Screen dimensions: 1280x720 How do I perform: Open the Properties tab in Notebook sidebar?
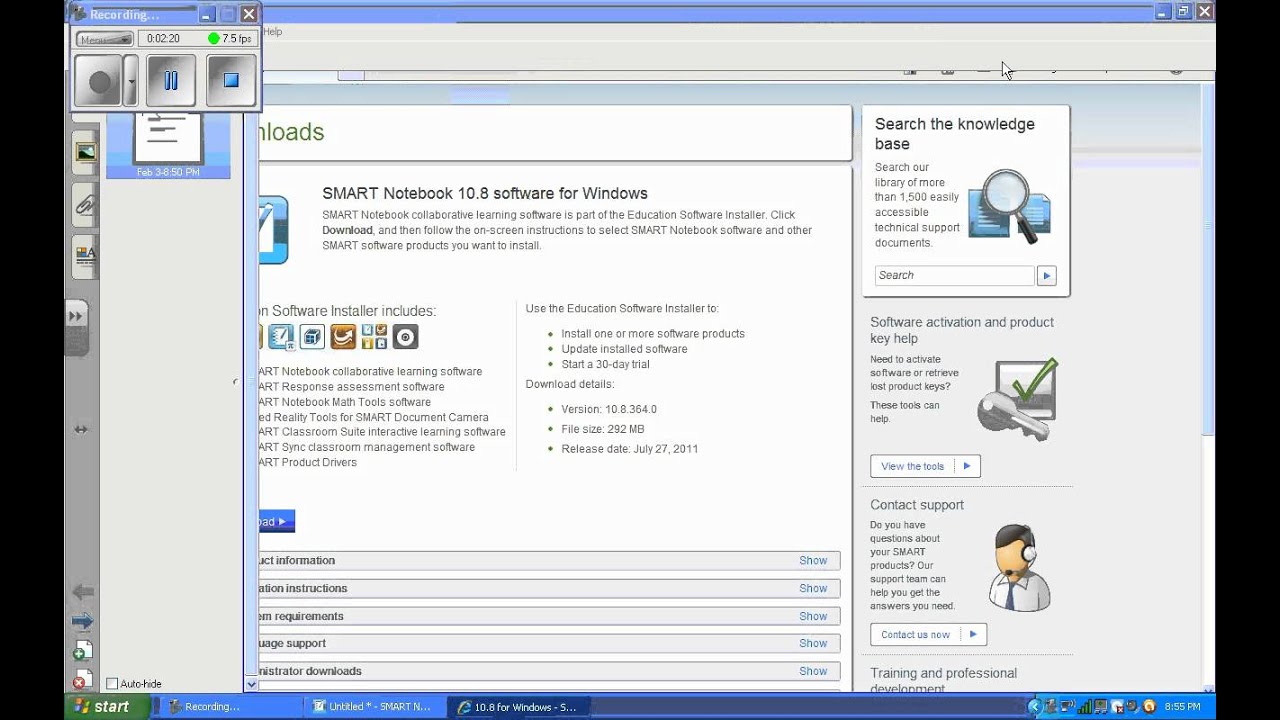click(86, 257)
